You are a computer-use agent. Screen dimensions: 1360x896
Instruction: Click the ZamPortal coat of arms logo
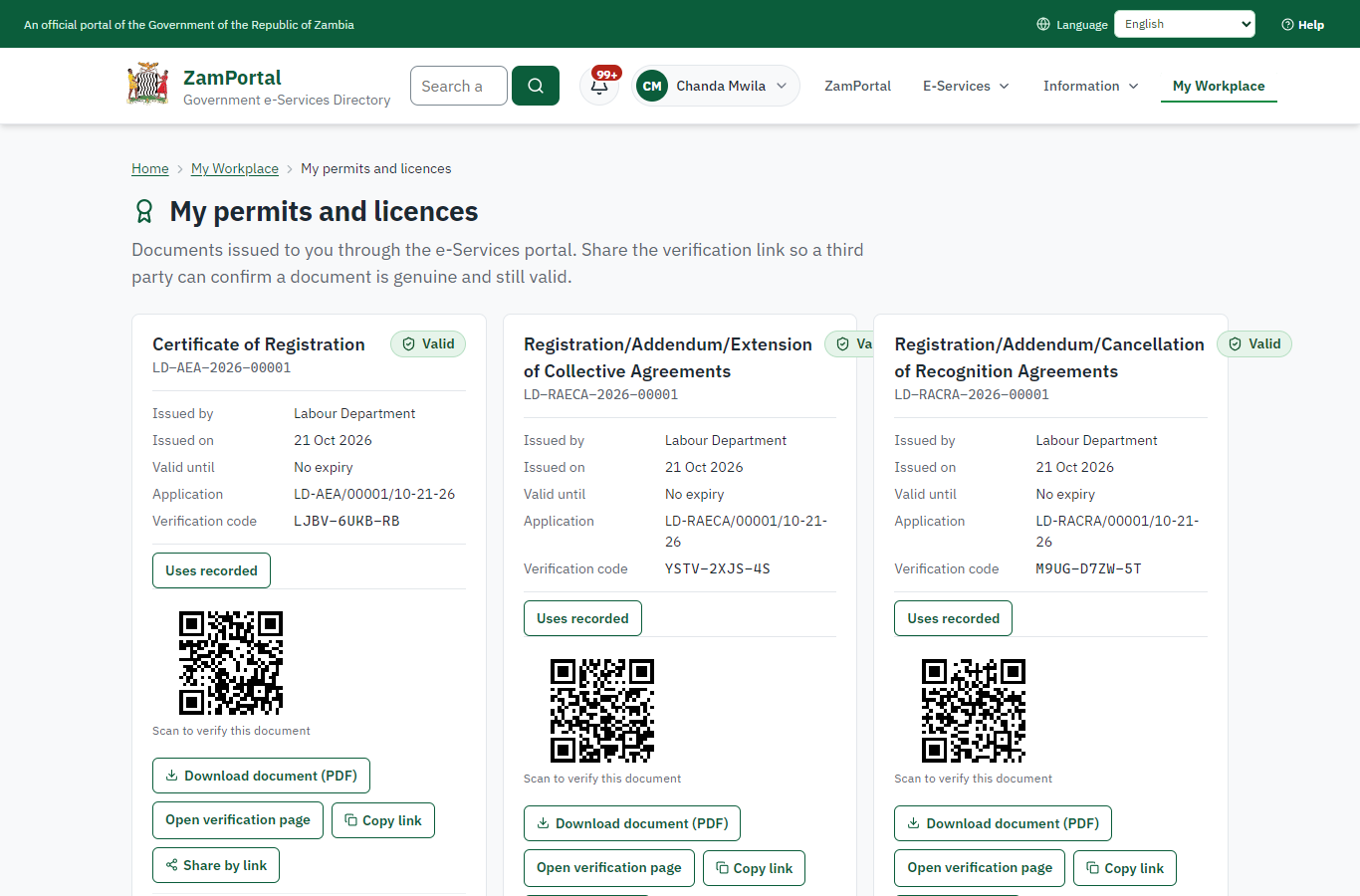pos(148,85)
